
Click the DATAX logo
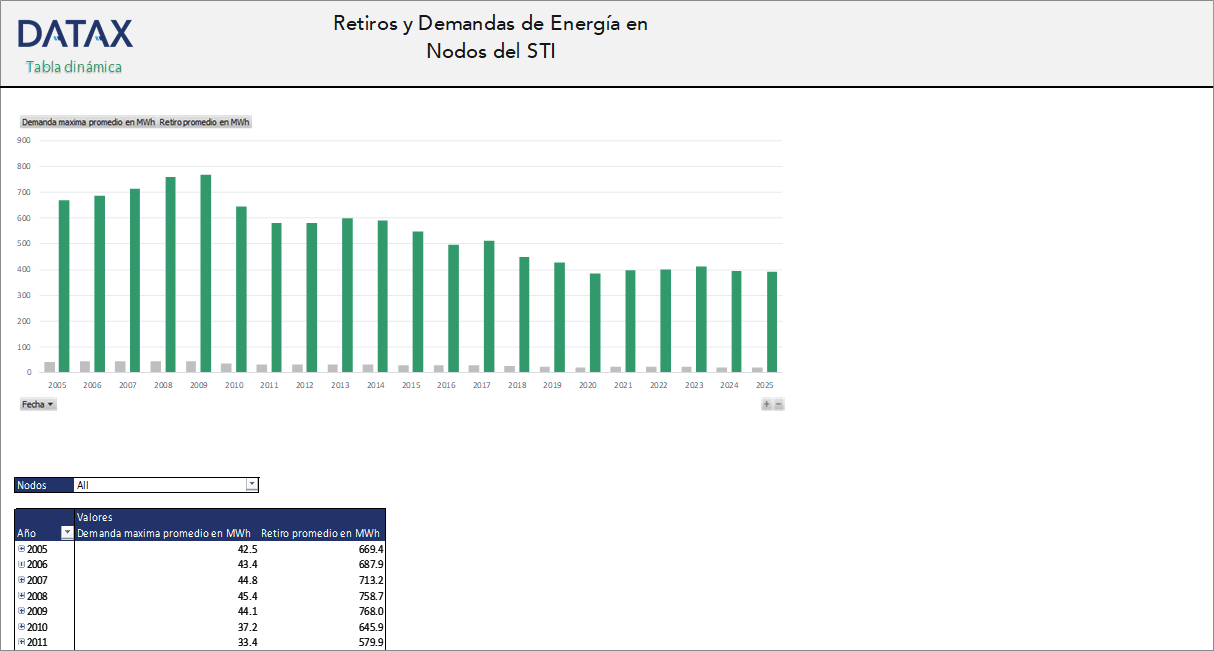coord(75,34)
